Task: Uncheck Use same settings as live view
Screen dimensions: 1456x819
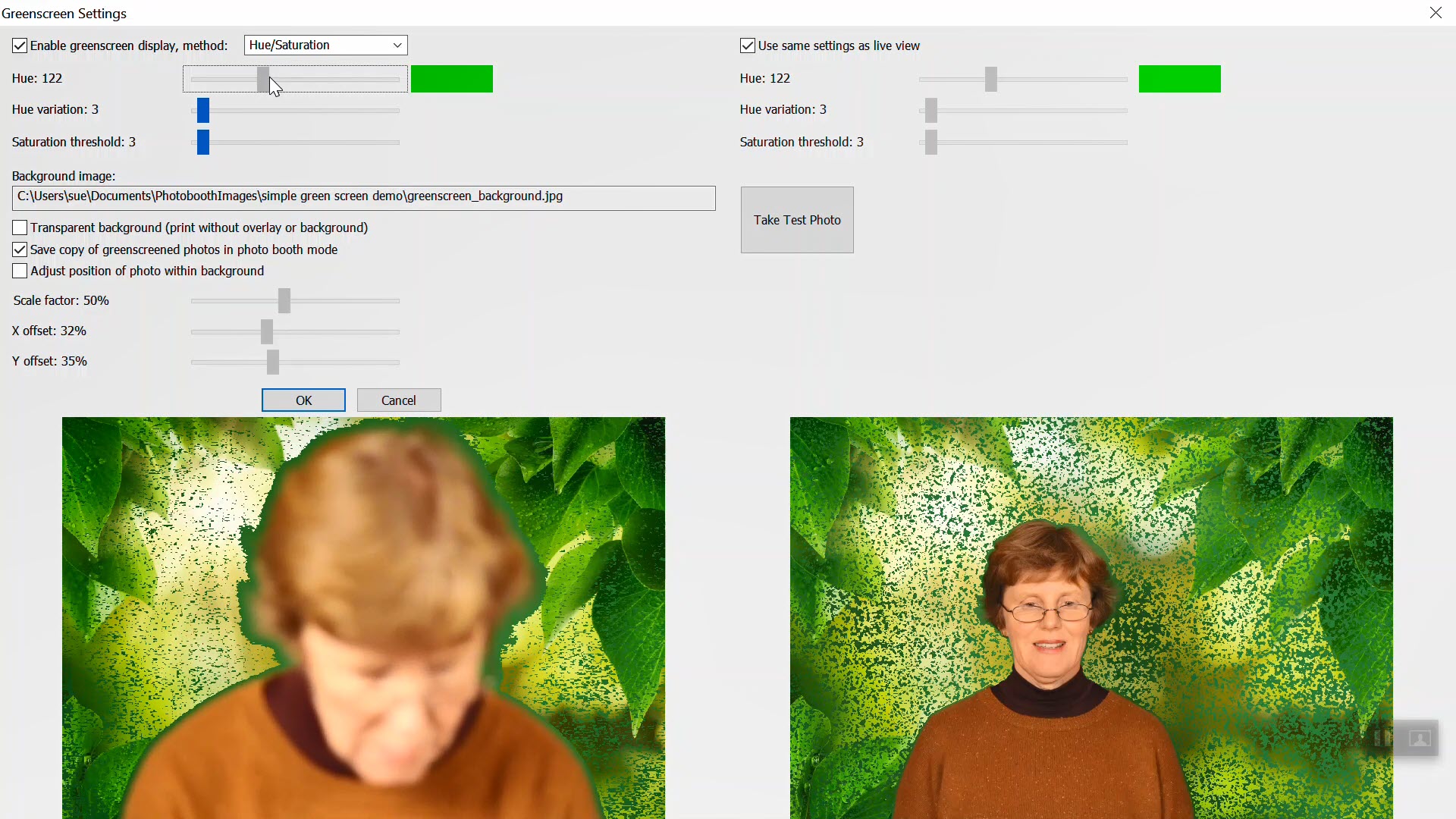Action: coord(748,45)
